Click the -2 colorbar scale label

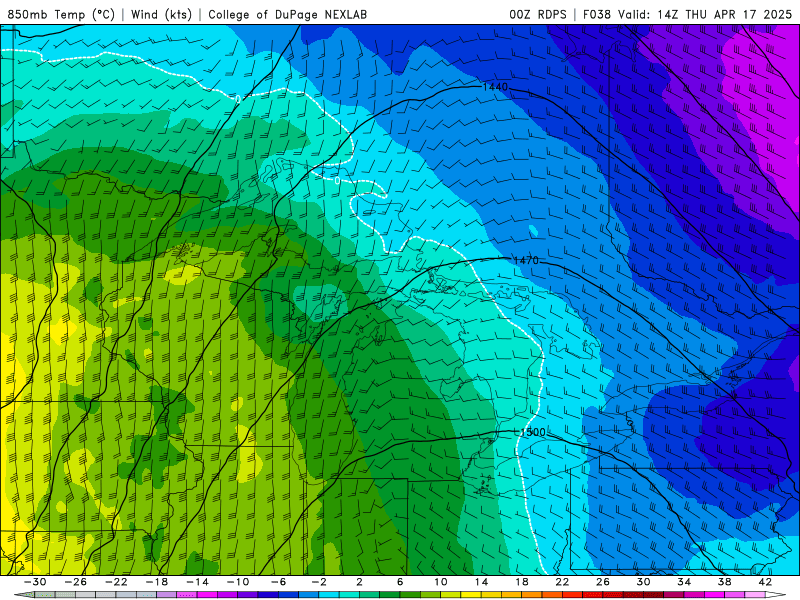tap(319, 582)
